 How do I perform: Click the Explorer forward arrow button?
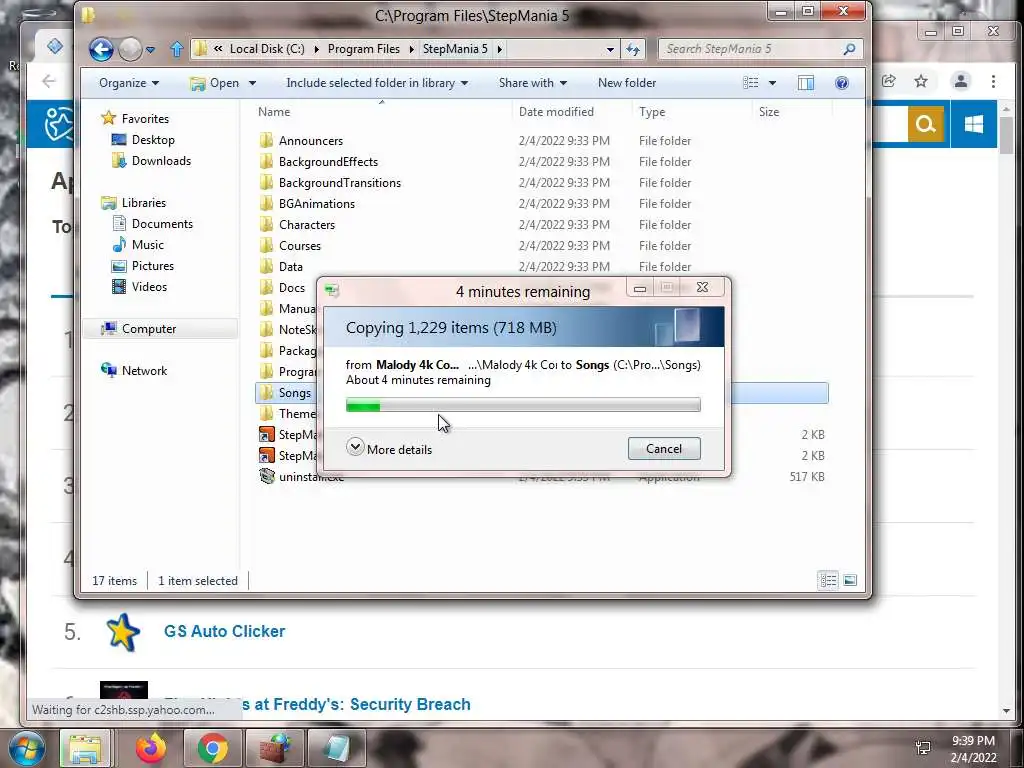coord(131,50)
